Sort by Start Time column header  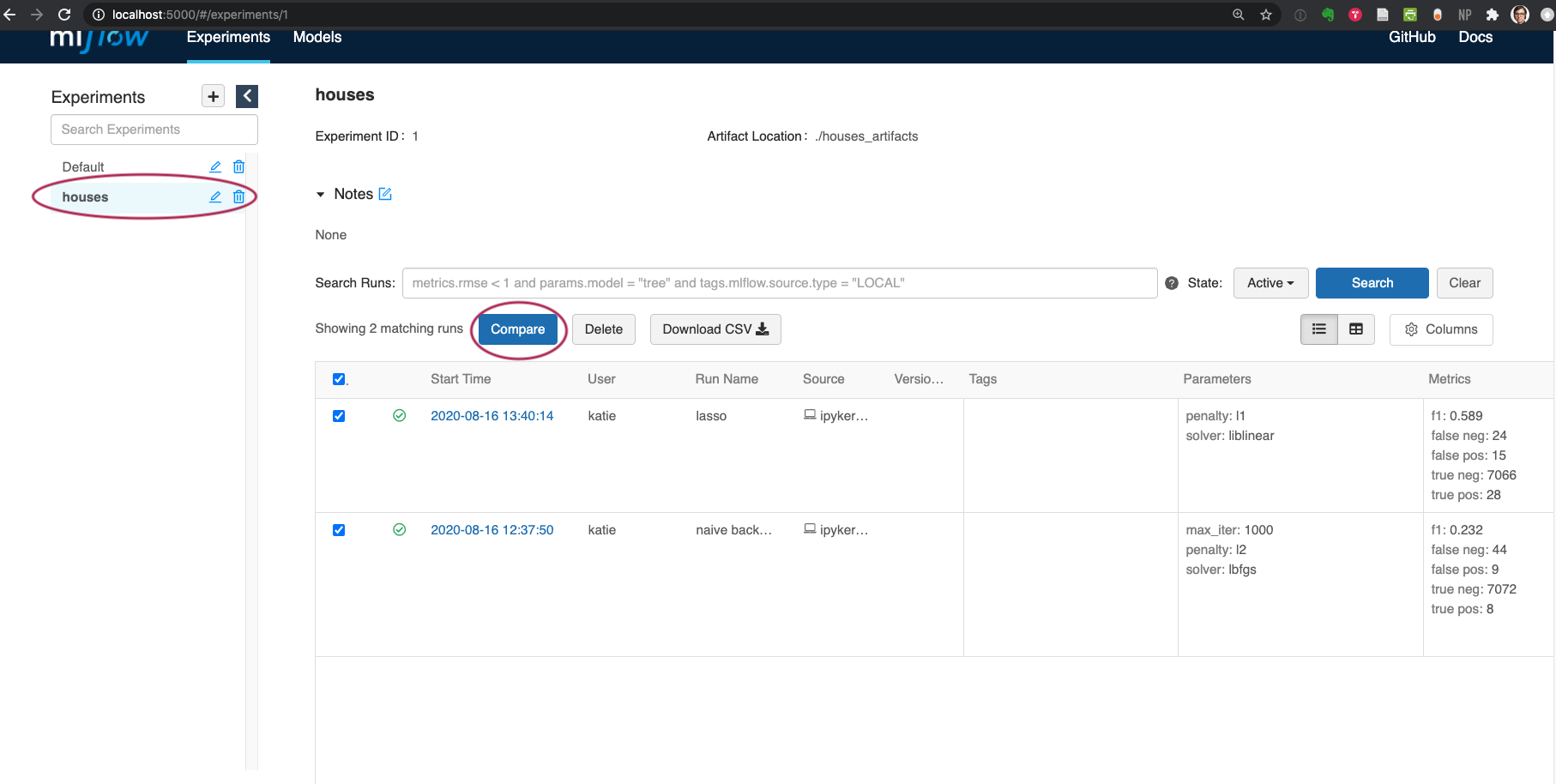[461, 379]
